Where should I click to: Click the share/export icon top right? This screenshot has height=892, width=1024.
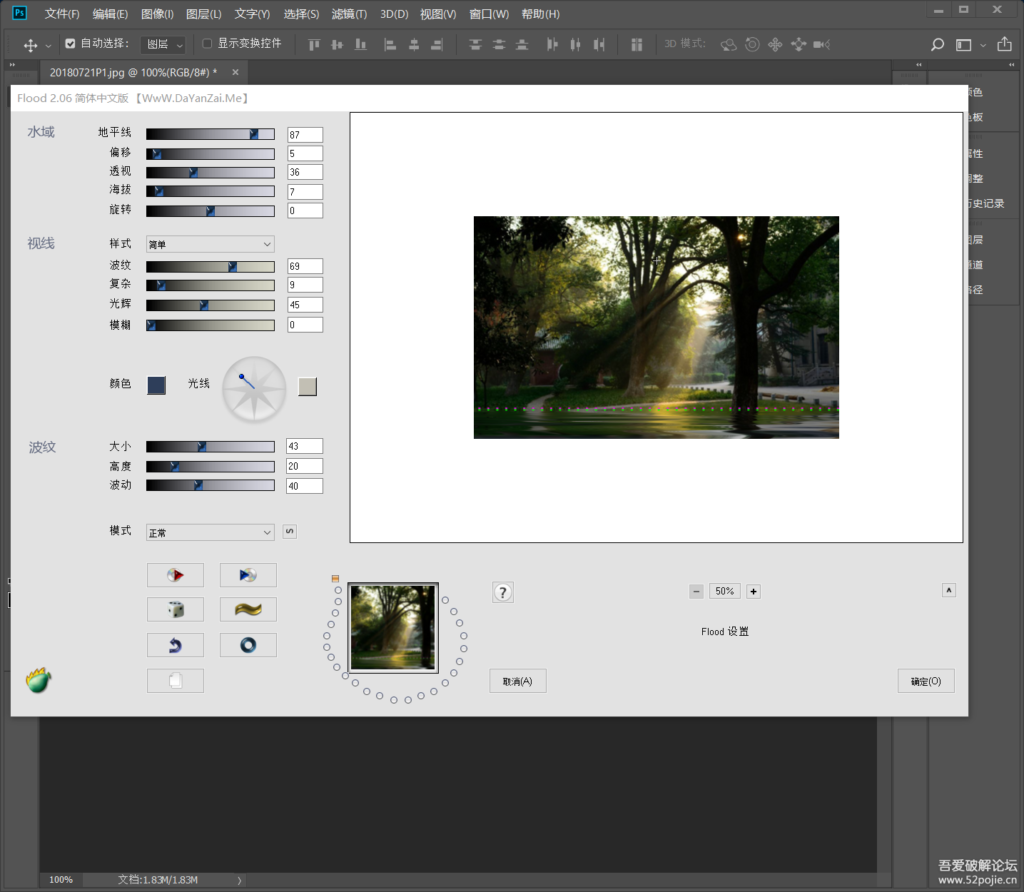tap(1004, 44)
